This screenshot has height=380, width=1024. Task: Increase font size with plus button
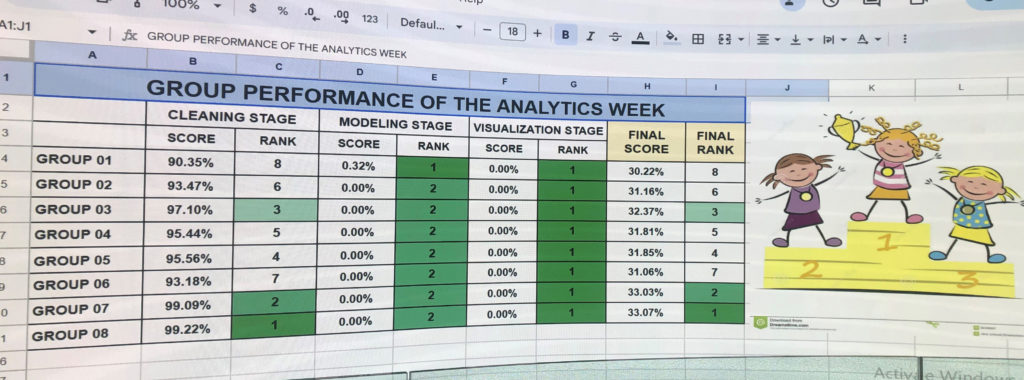click(x=537, y=33)
